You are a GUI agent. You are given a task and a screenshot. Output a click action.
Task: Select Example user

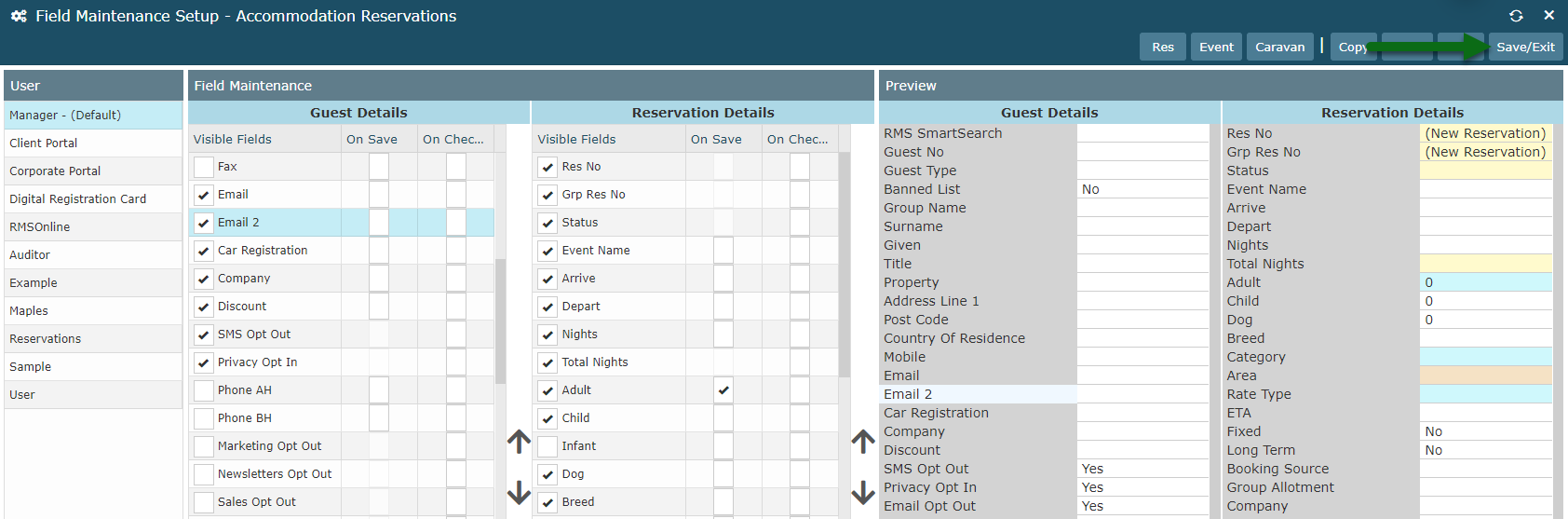pyautogui.click(x=93, y=283)
